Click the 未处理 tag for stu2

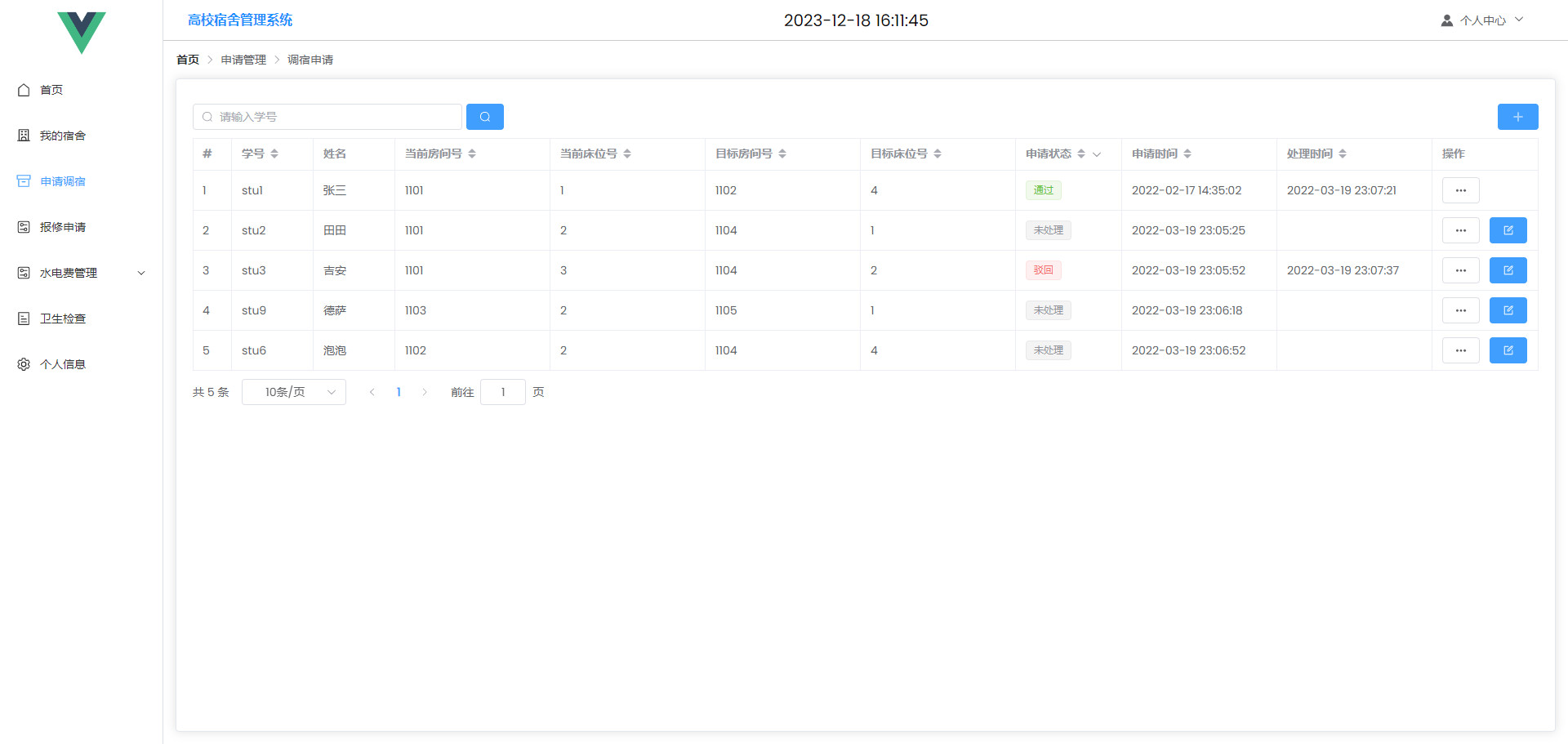click(1049, 230)
